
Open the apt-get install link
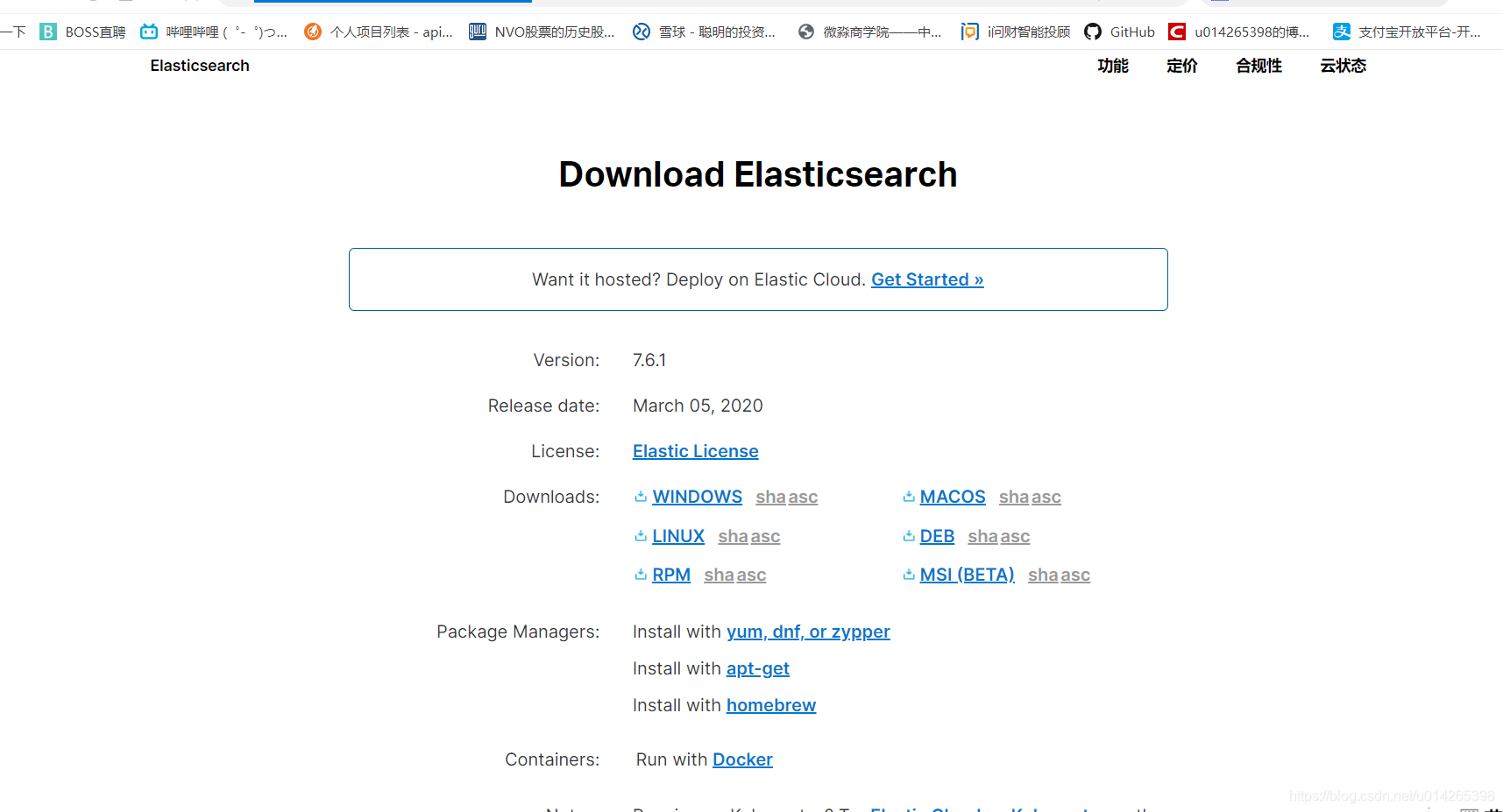[758, 668]
